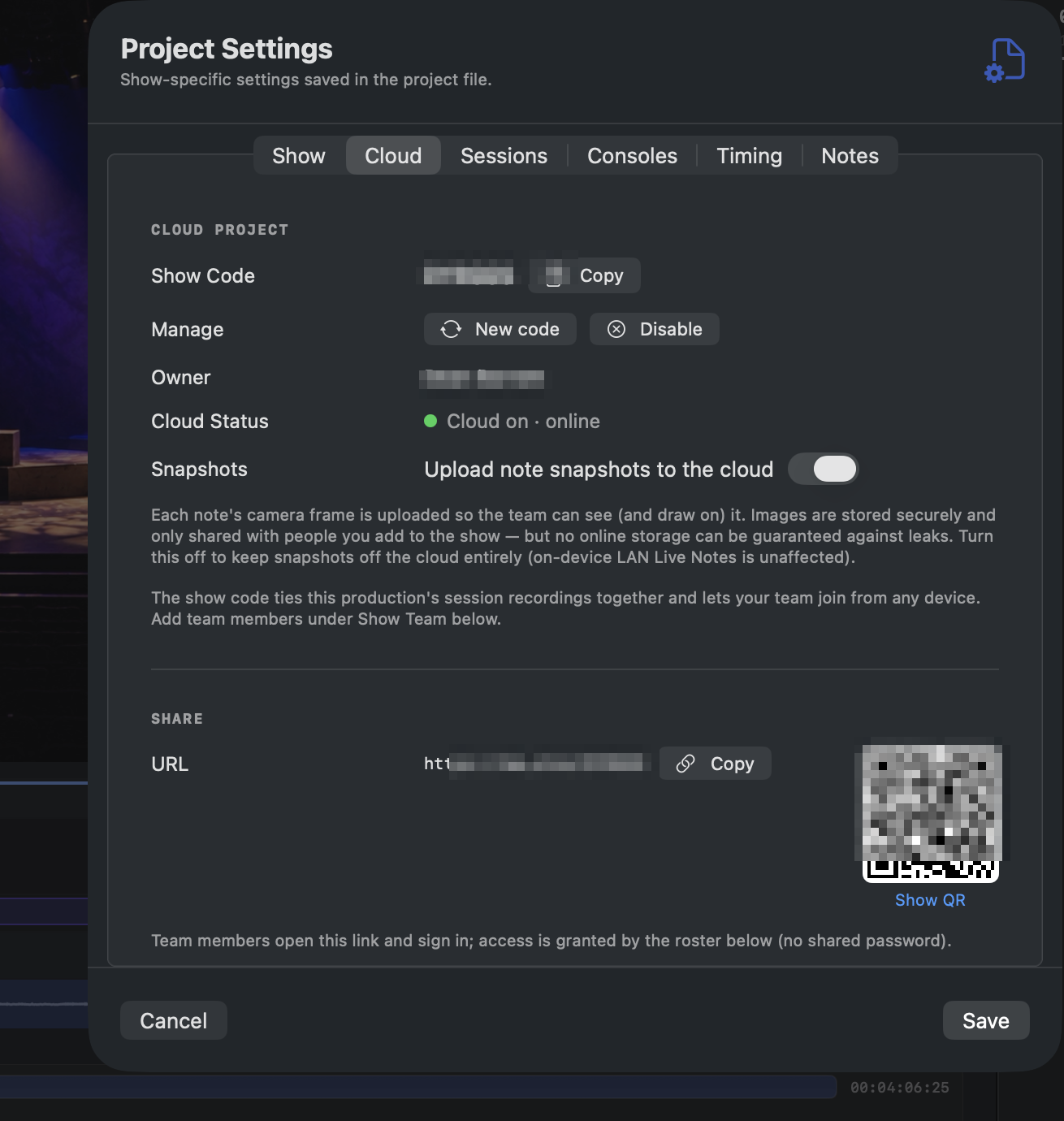Click the blurred owner name

coord(482,379)
